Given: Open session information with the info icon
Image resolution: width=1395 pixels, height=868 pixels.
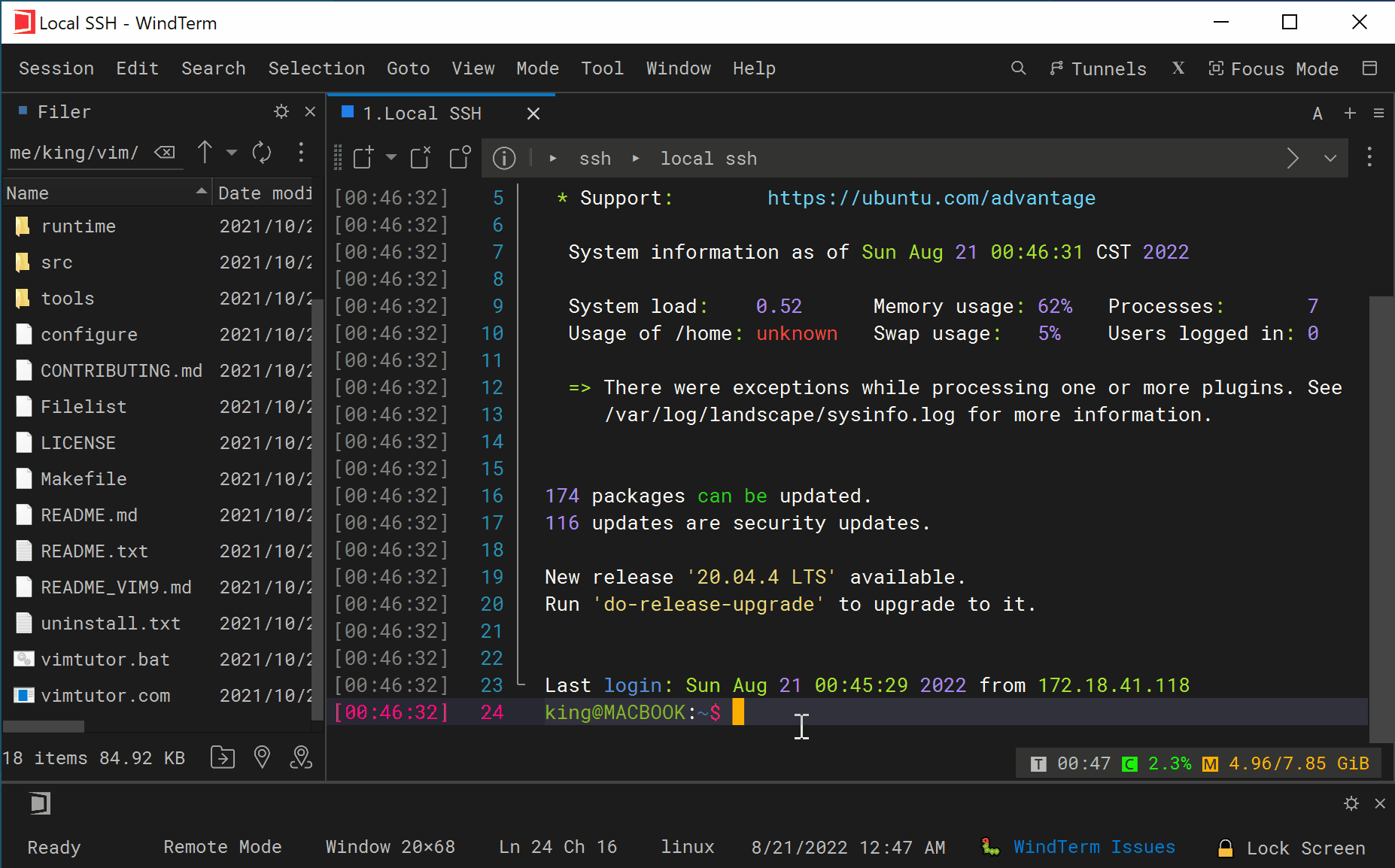Looking at the screenshot, I should 504,158.
